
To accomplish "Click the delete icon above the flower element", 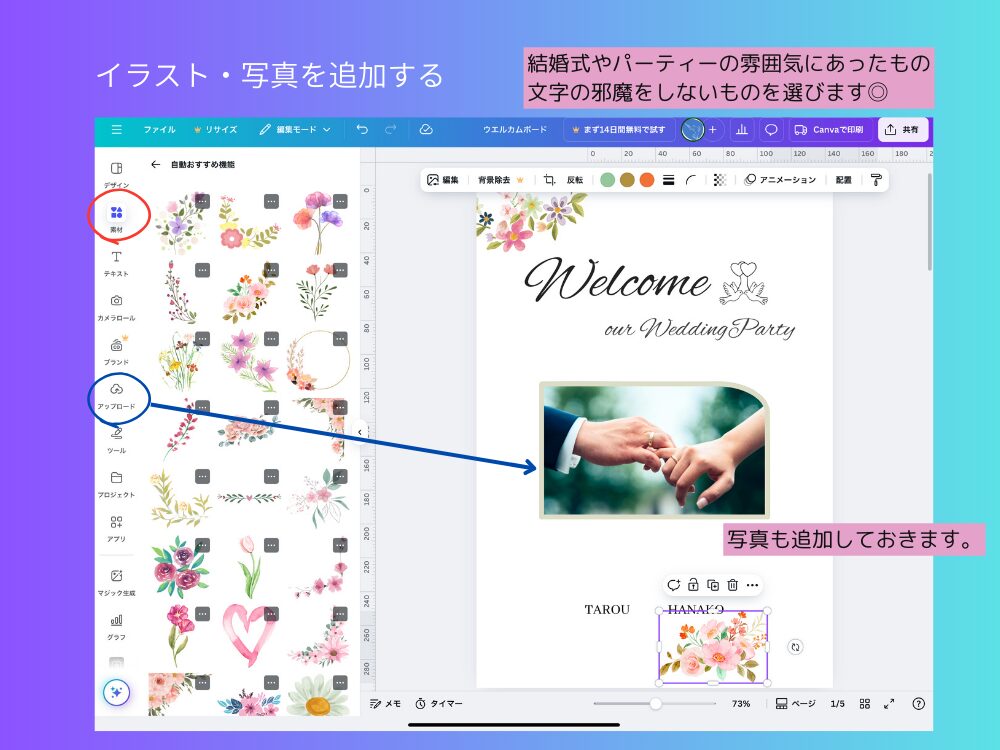I will pyautogui.click(x=734, y=583).
